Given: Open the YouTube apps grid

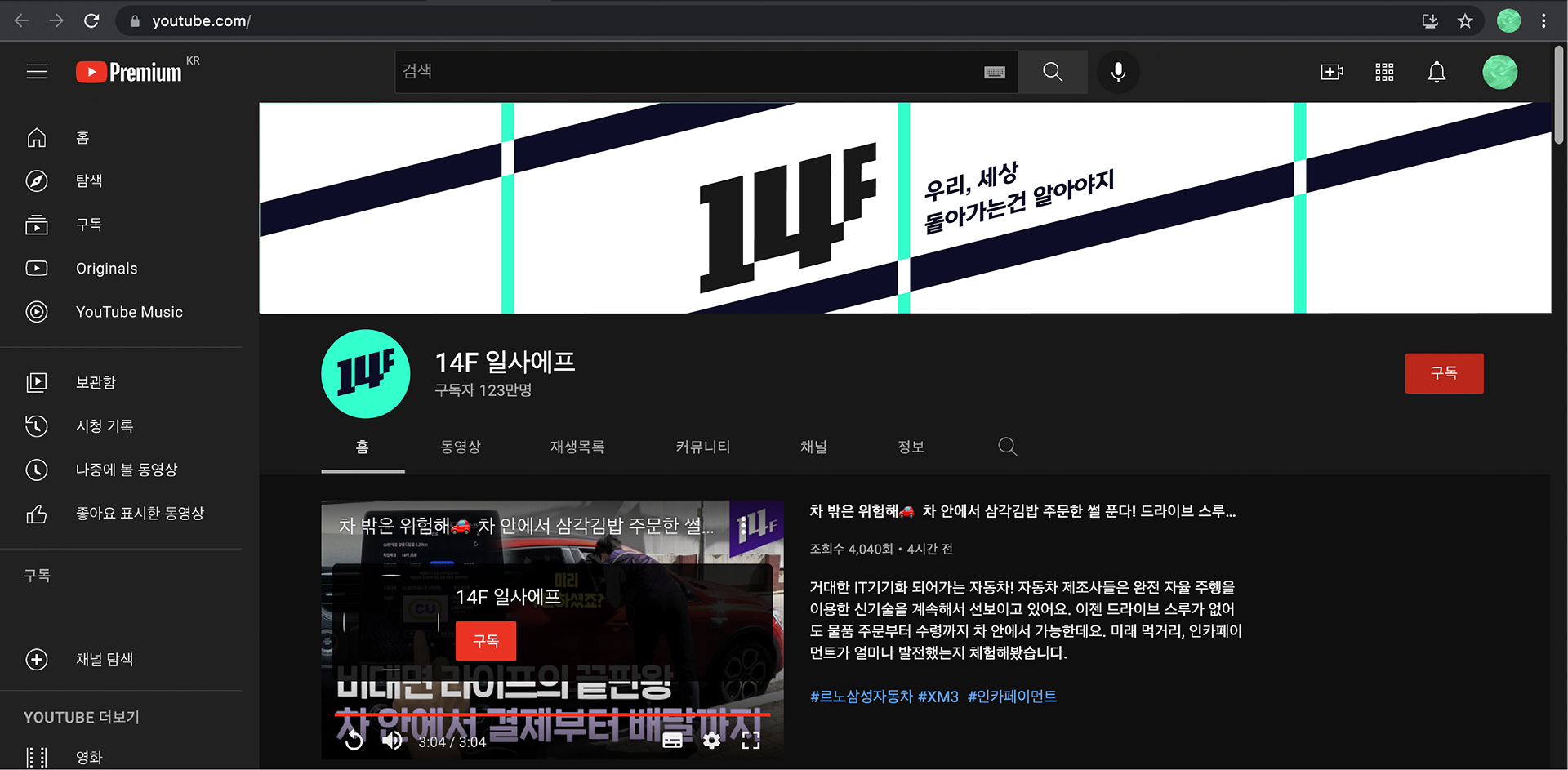Looking at the screenshot, I should click(x=1384, y=72).
